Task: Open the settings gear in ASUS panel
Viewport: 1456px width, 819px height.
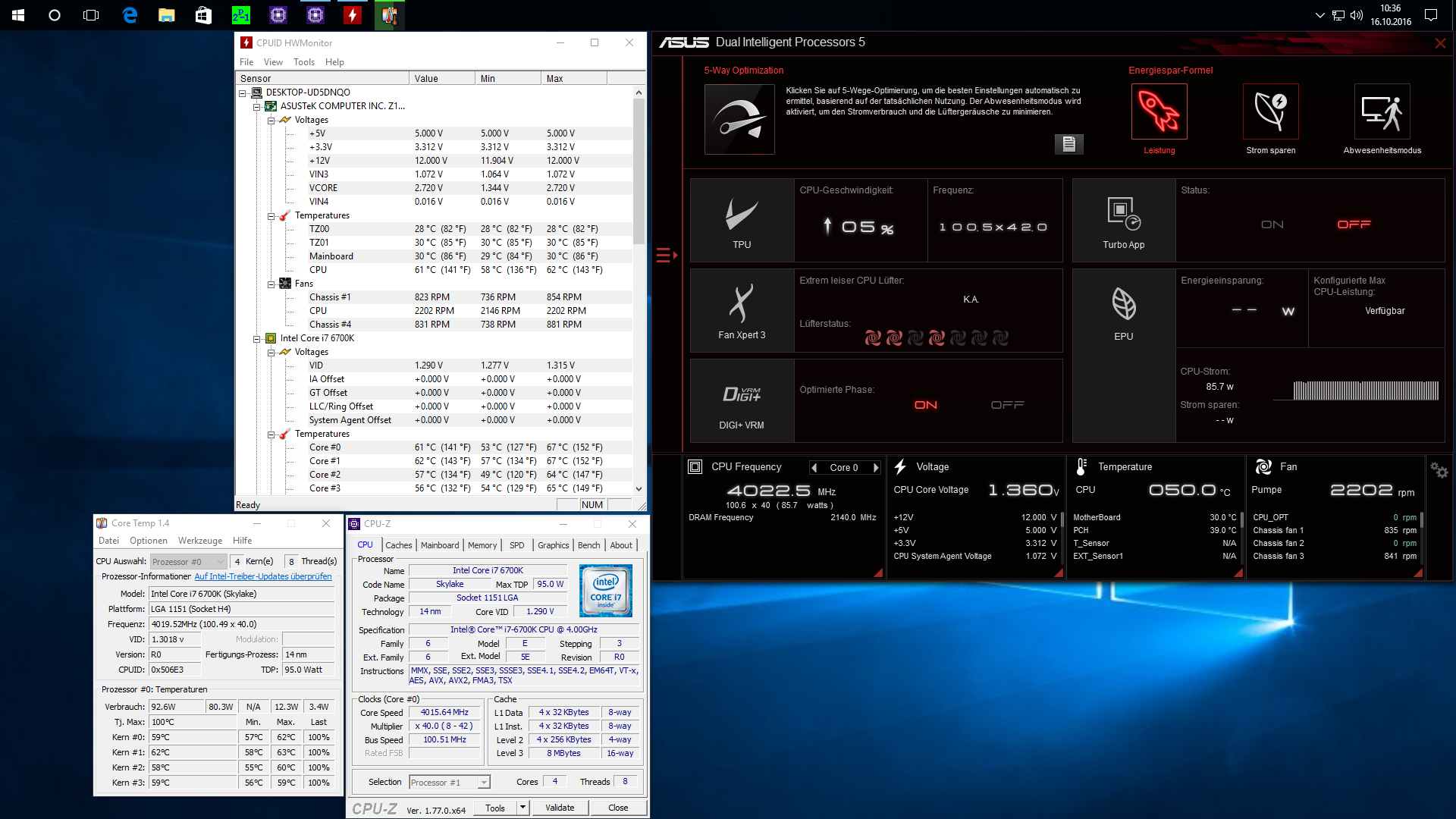Action: 1439,471
